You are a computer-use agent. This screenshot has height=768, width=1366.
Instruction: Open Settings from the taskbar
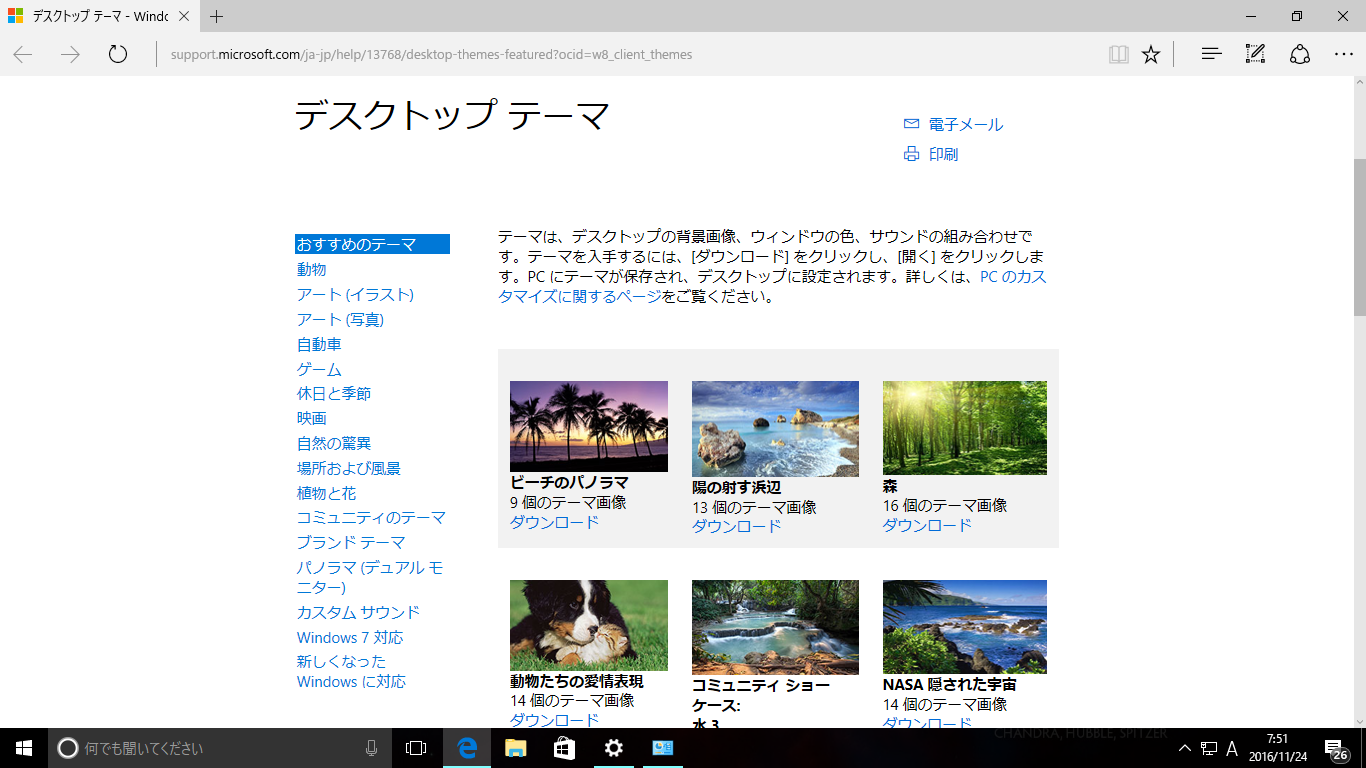612,747
